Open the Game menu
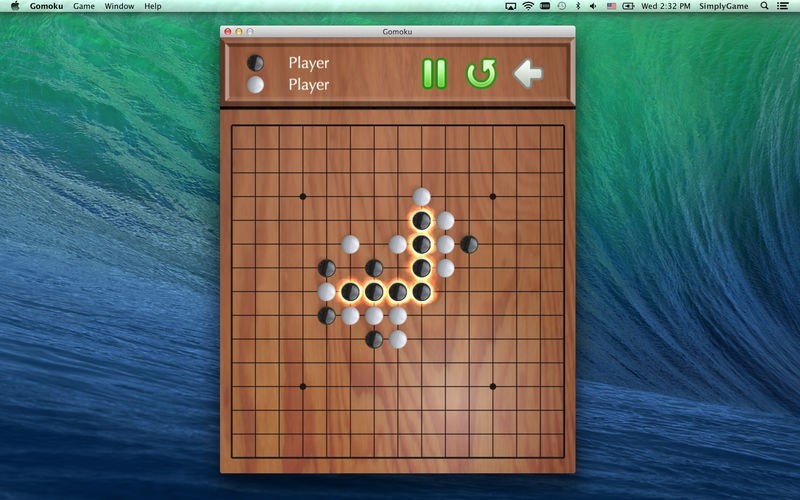Screen dimensions: 800x500 84,6
